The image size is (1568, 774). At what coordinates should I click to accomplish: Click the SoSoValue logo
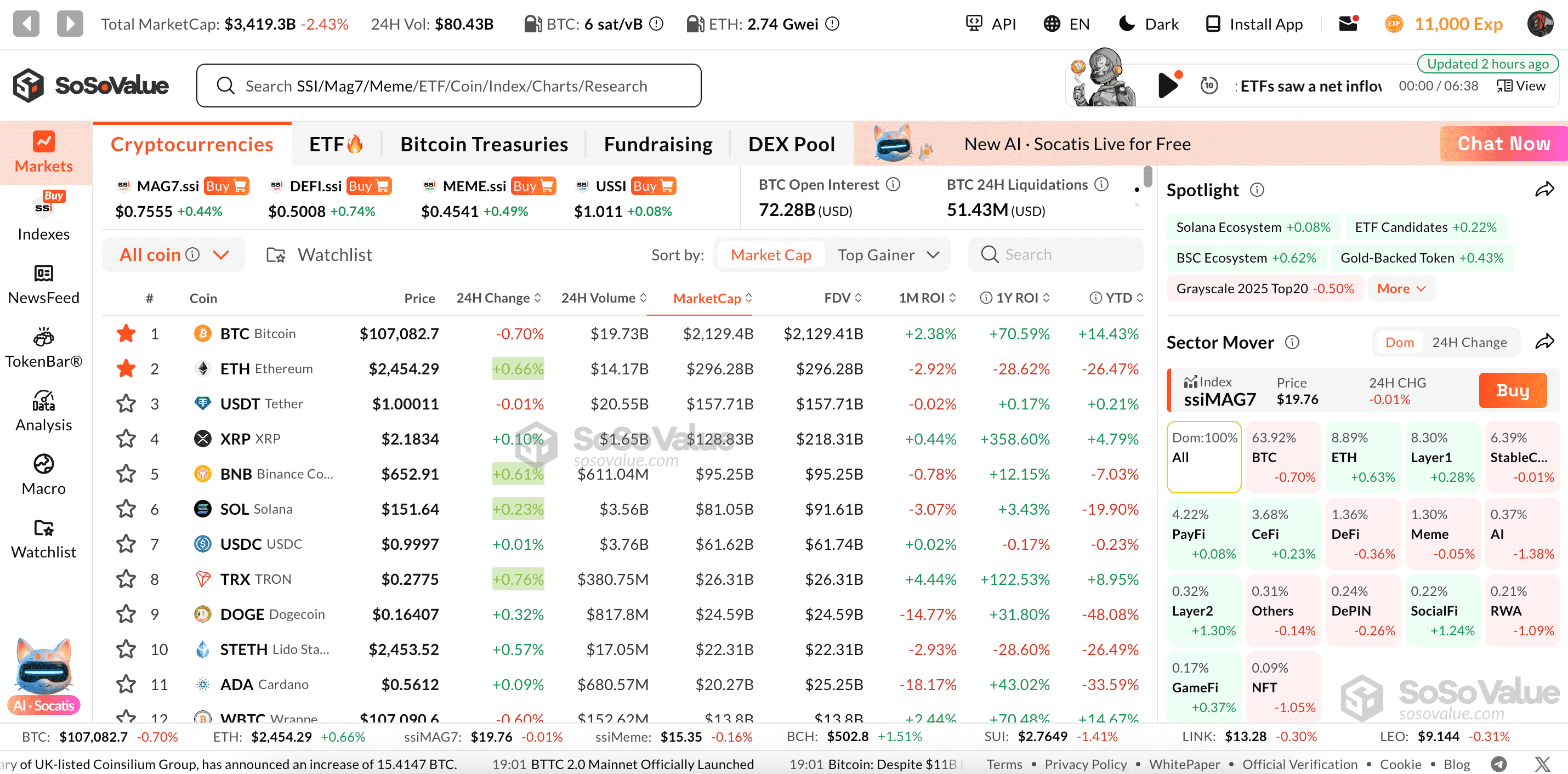90,86
